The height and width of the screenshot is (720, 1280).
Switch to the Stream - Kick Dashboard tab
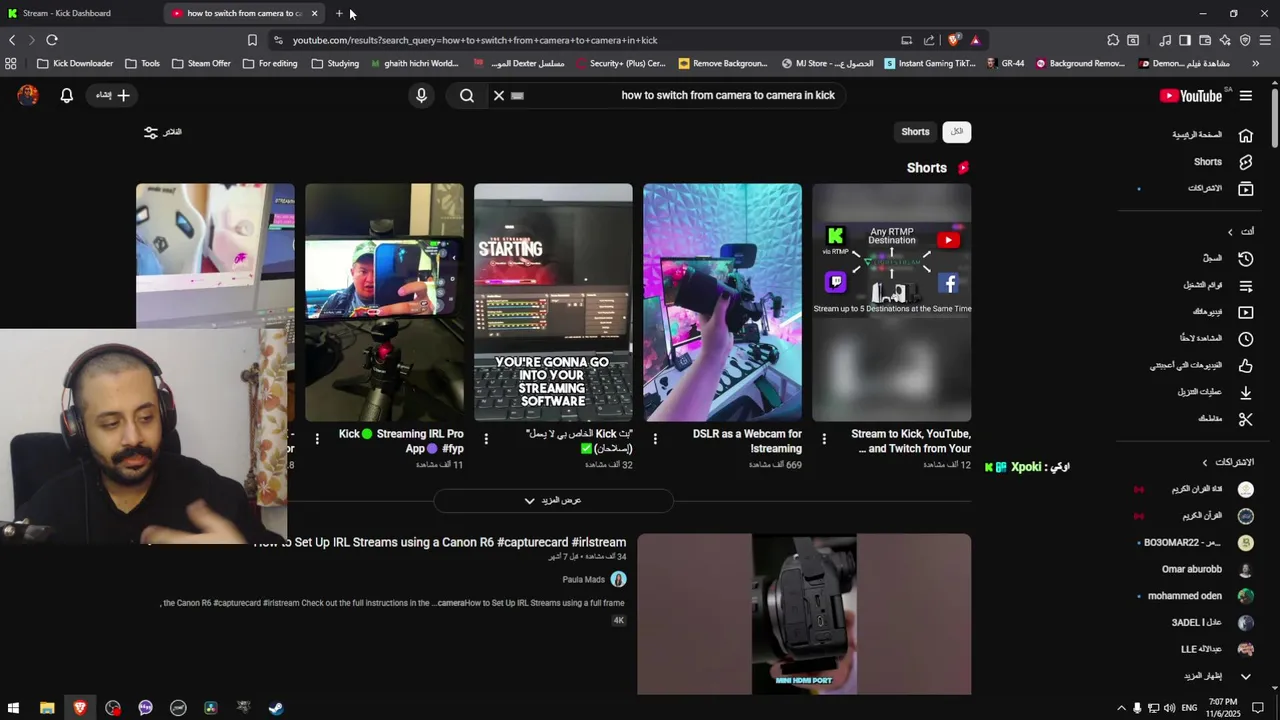pos(82,13)
